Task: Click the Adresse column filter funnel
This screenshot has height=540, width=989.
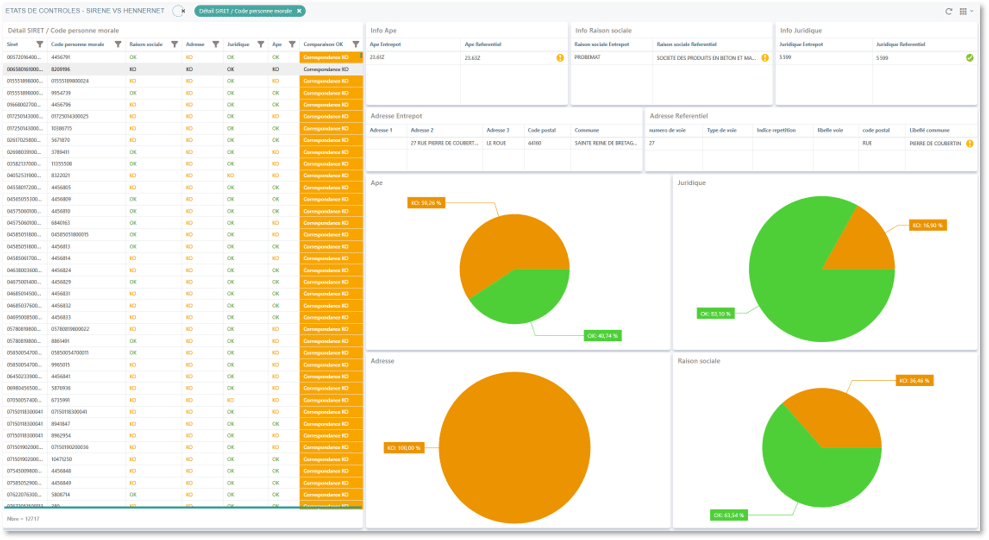Action: (216, 44)
